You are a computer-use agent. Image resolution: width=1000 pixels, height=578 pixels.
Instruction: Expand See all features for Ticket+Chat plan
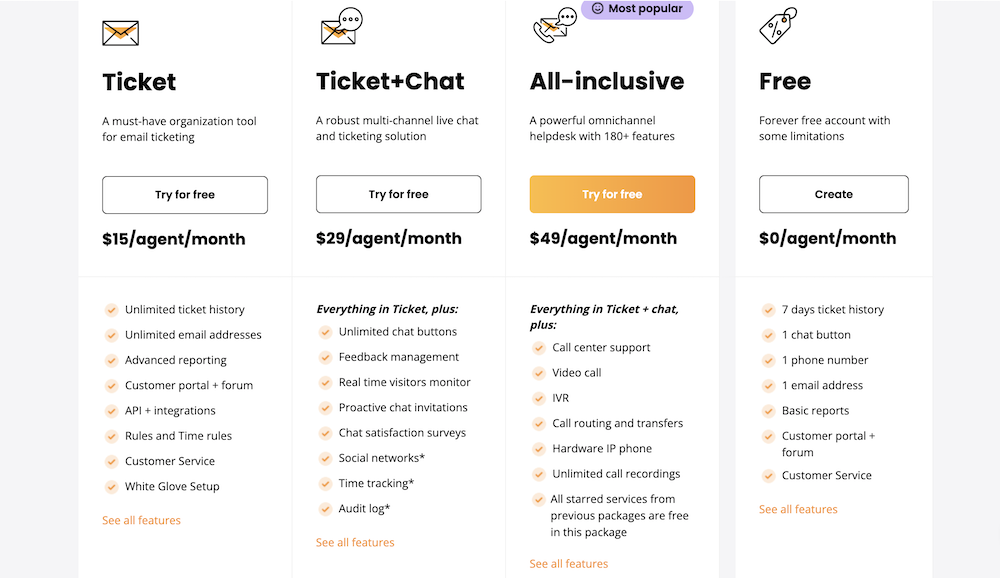(355, 543)
